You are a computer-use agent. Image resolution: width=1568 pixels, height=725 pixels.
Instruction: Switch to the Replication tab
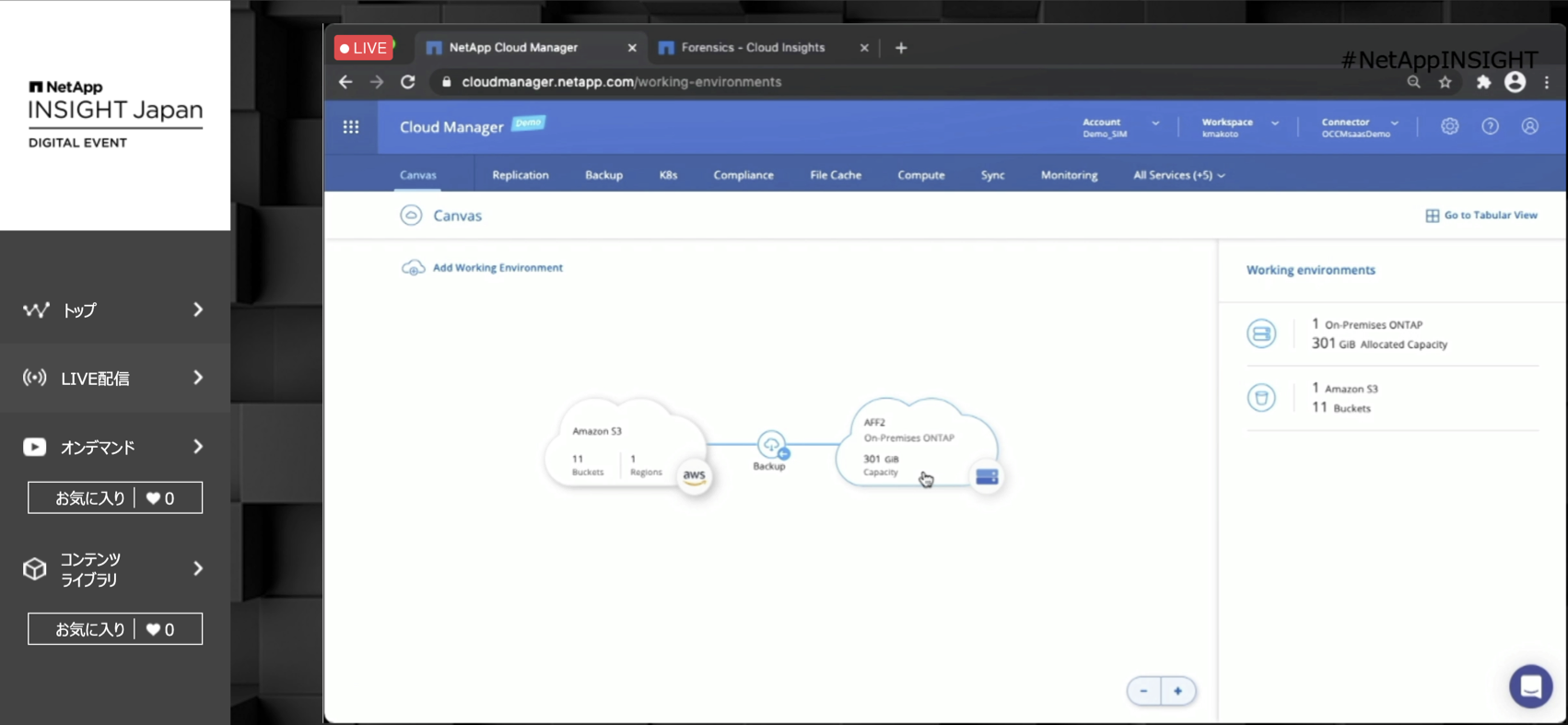521,175
